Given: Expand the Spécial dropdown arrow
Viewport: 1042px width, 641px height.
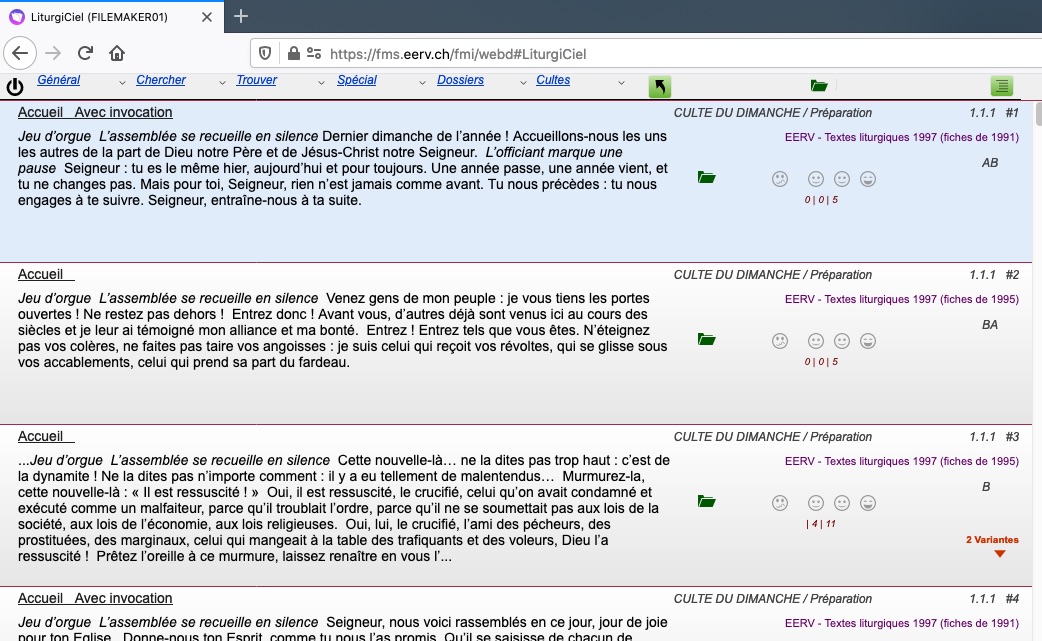Looking at the screenshot, I should (x=421, y=82).
